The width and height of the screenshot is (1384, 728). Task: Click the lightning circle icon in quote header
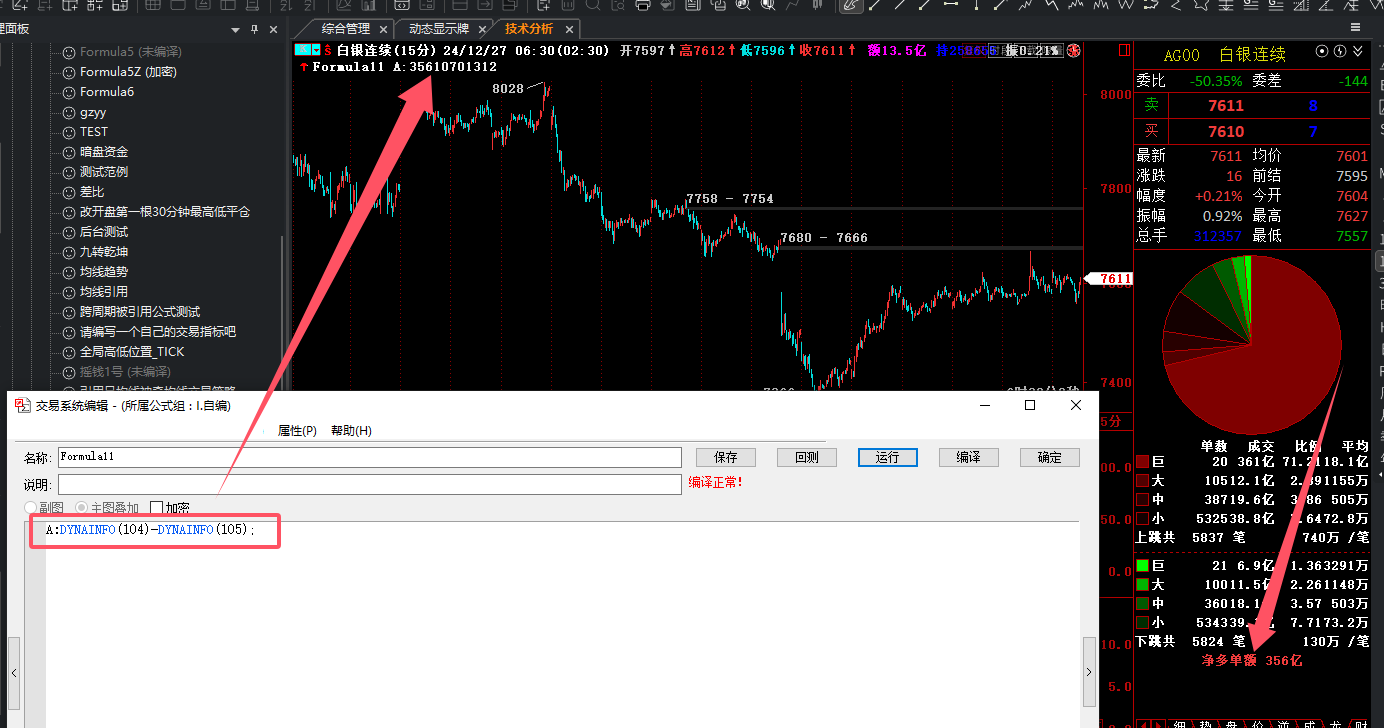(x=1340, y=51)
